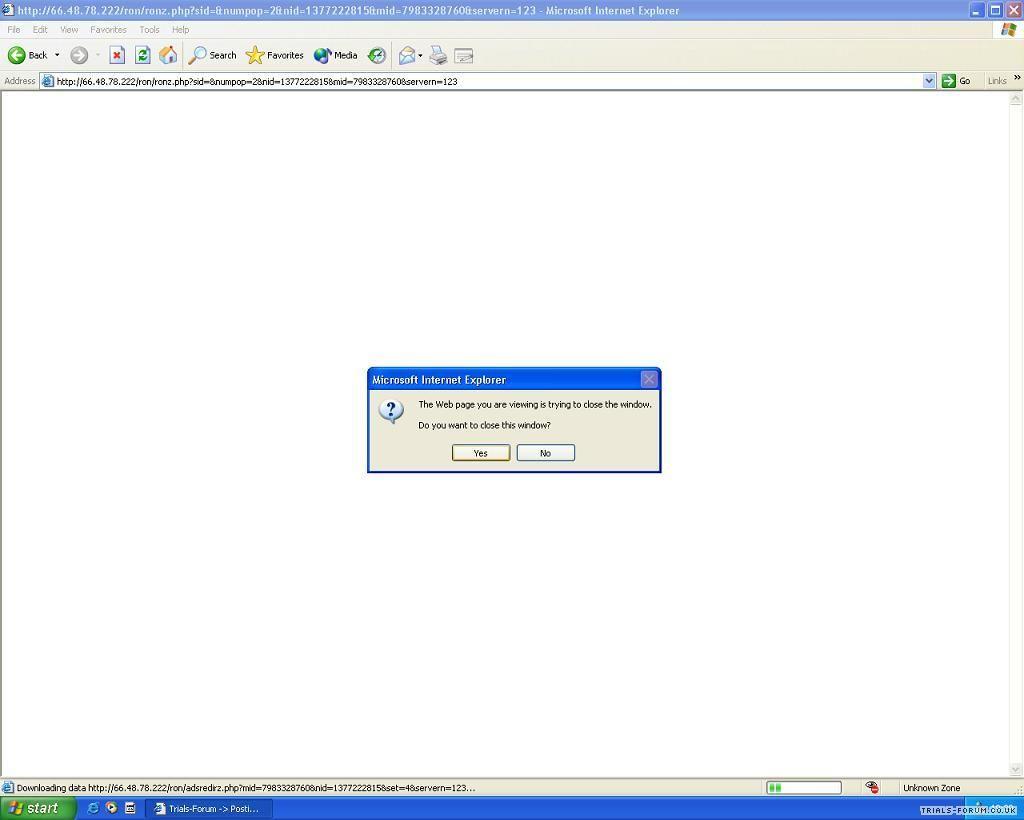
Task: Expand the Address bar dropdown list
Action: tap(929, 81)
